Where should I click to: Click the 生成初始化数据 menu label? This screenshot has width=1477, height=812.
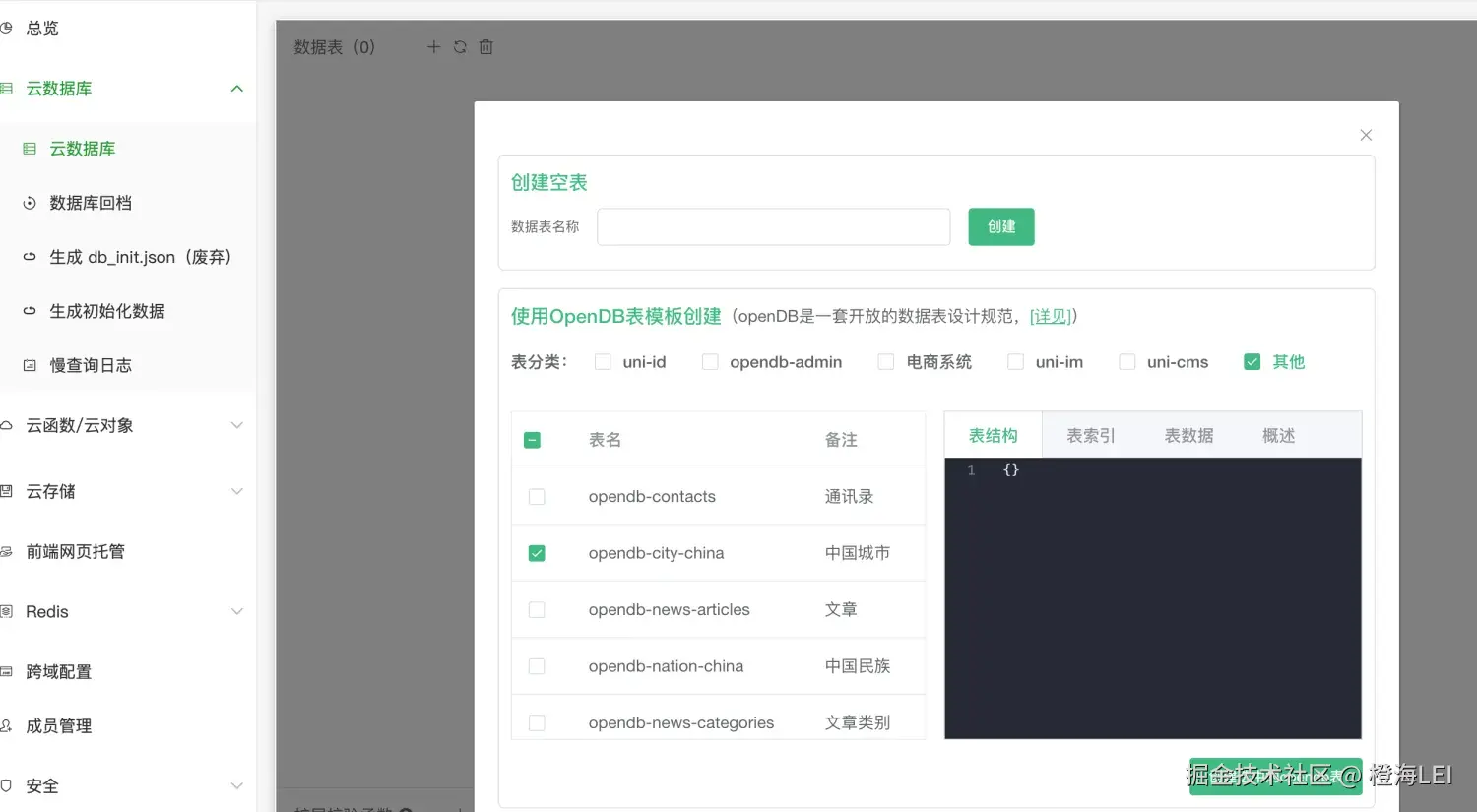click(107, 311)
